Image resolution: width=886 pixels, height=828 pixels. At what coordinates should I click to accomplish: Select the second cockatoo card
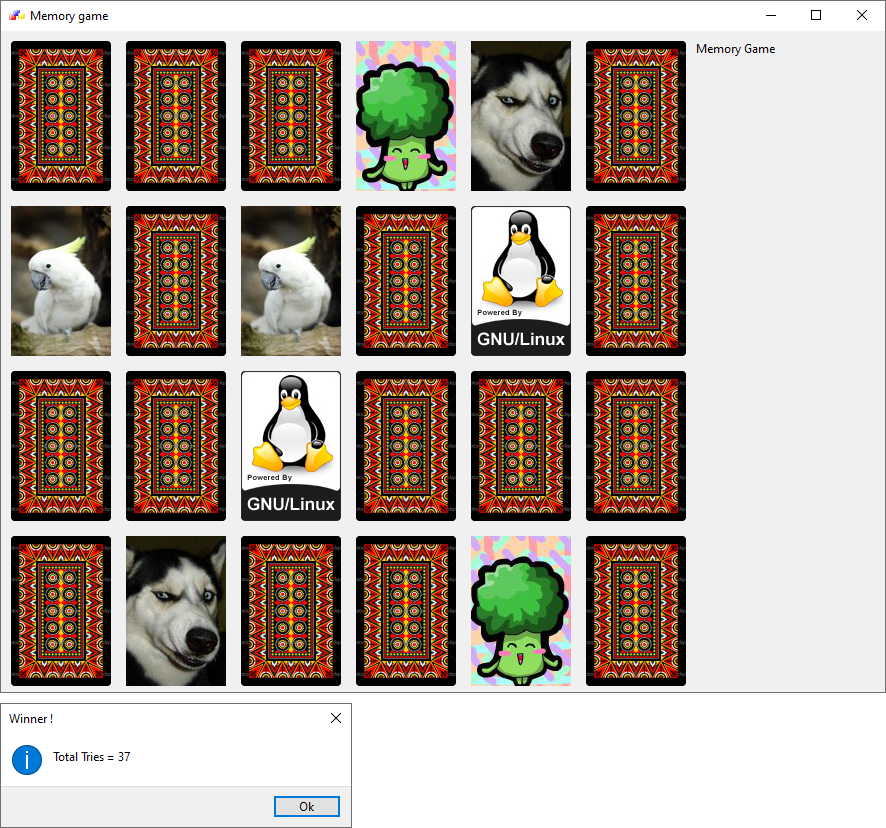[x=290, y=280]
